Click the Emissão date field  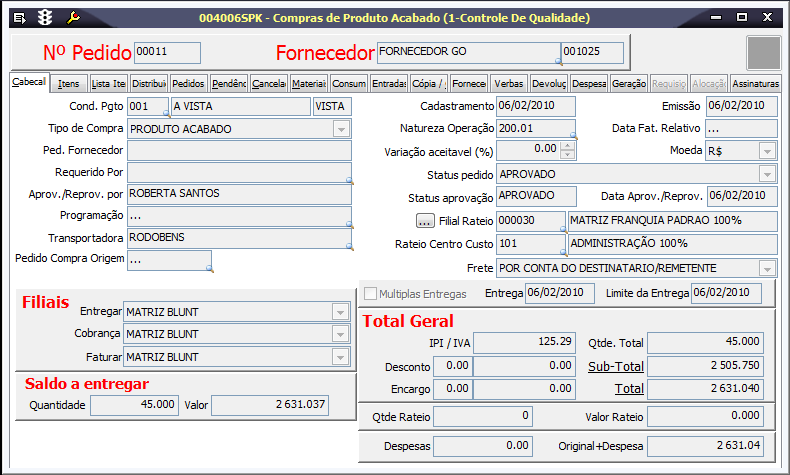tap(742, 106)
